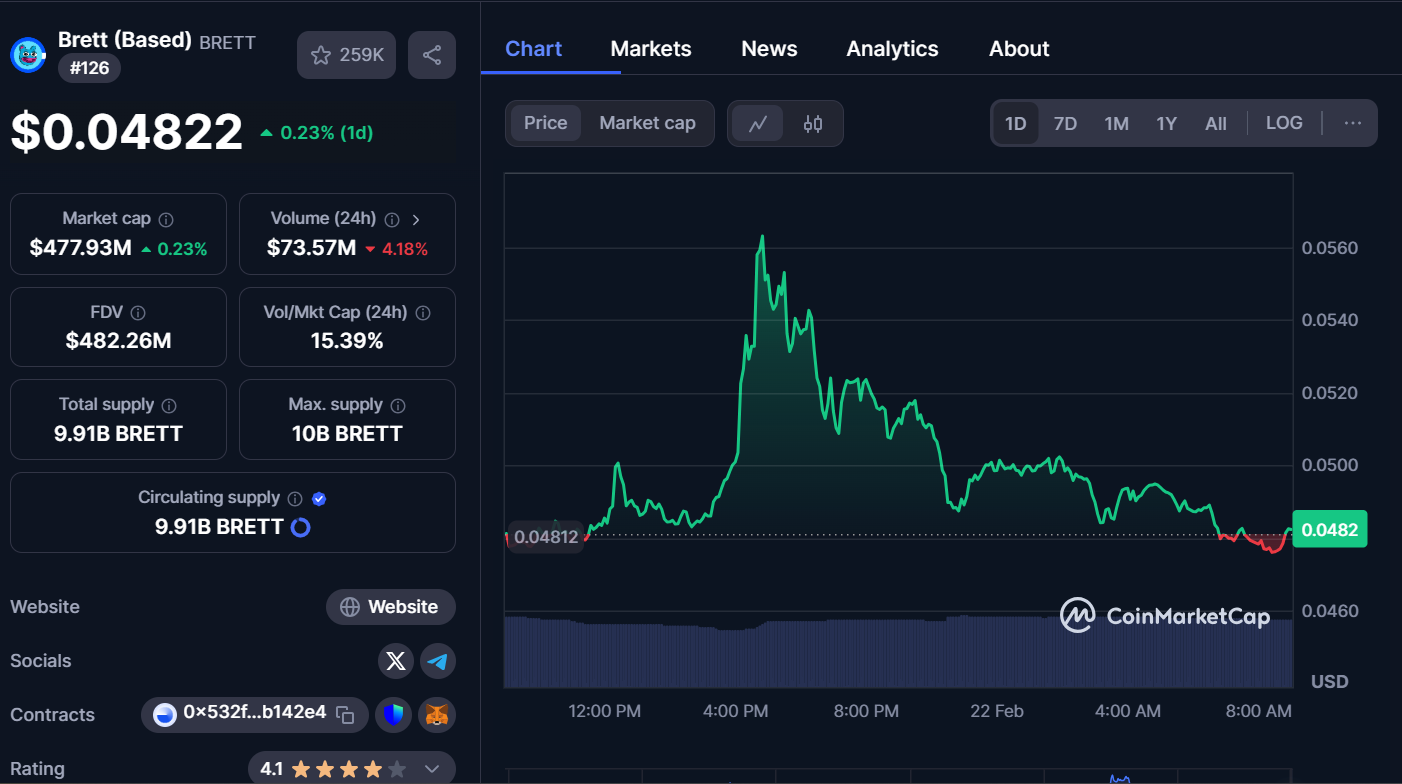Screen dimensions: 1402x784
Task: Open the Markets tab
Action: [651, 49]
